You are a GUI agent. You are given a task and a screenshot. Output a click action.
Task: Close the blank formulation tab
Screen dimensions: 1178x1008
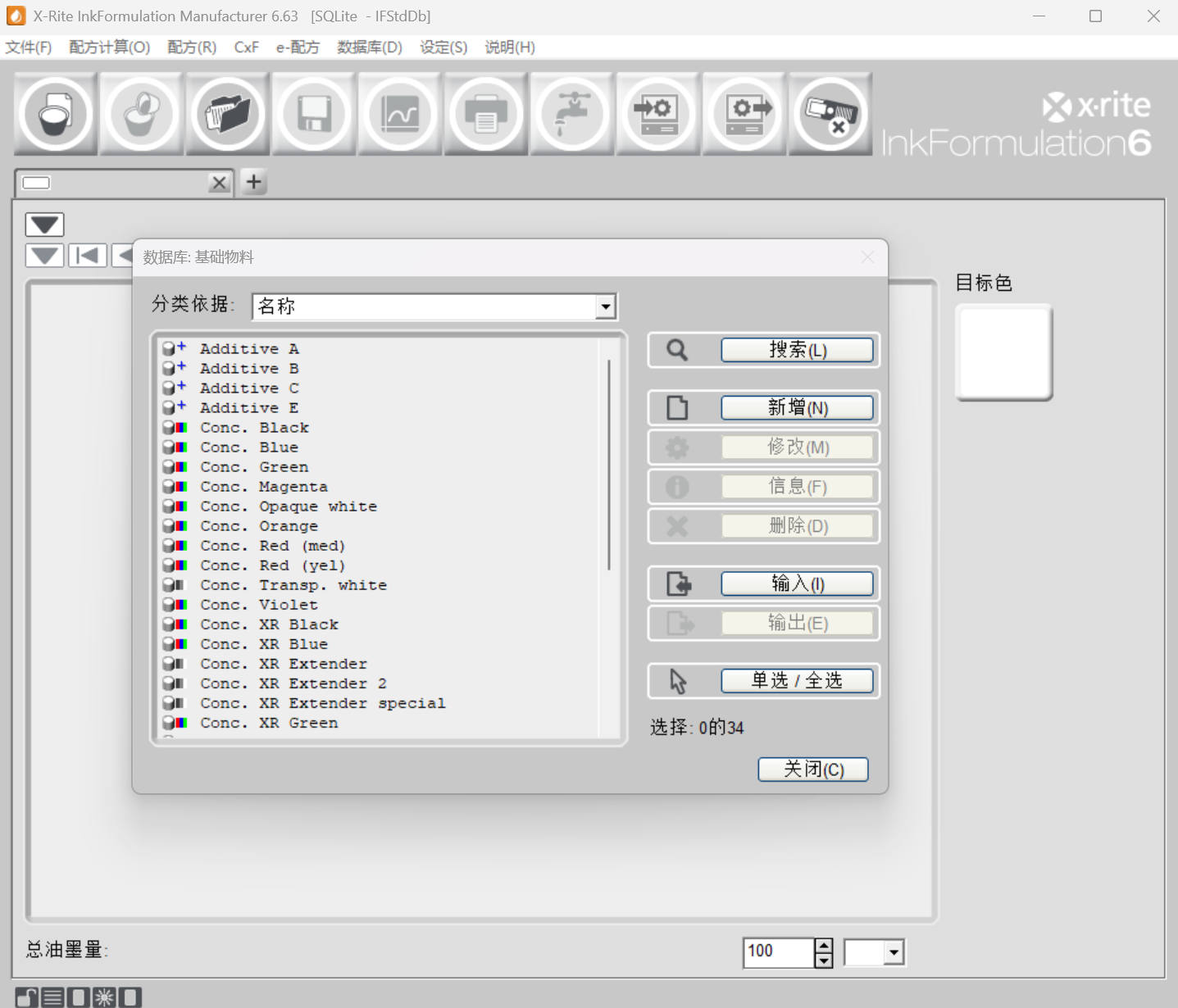[219, 183]
